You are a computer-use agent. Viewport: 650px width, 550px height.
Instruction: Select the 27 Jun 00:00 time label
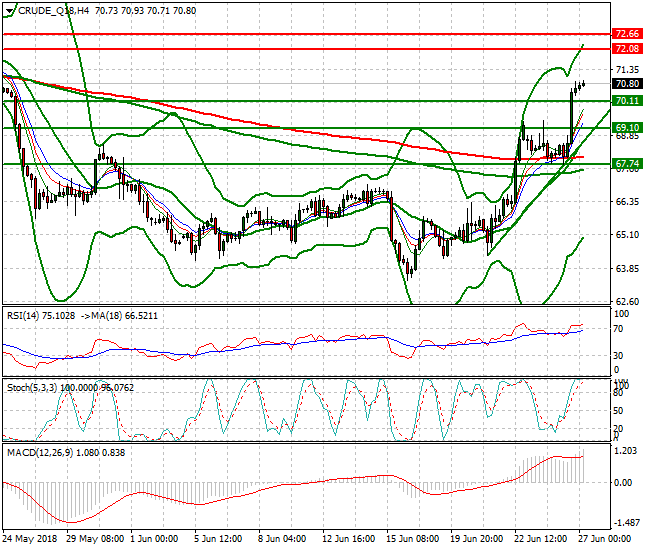click(x=604, y=539)
